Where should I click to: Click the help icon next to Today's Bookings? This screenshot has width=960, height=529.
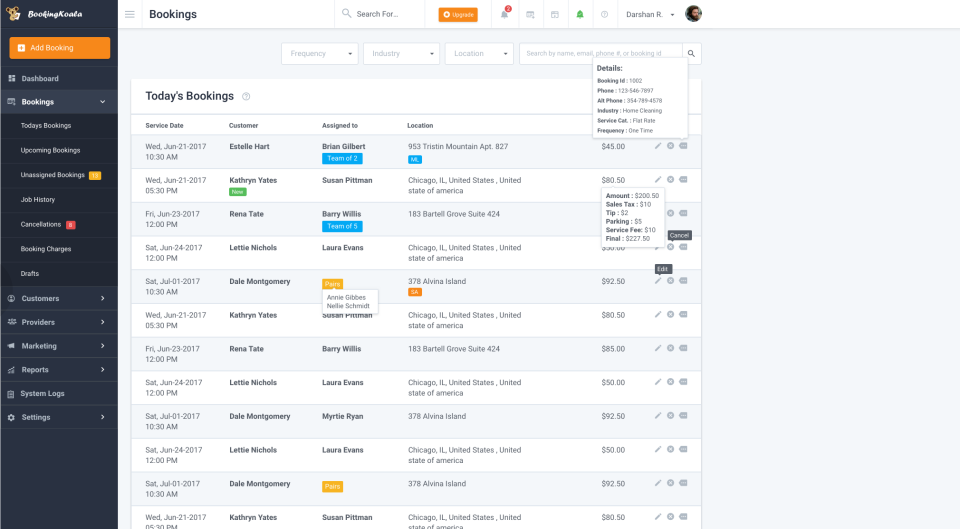(x=246, y=97)
